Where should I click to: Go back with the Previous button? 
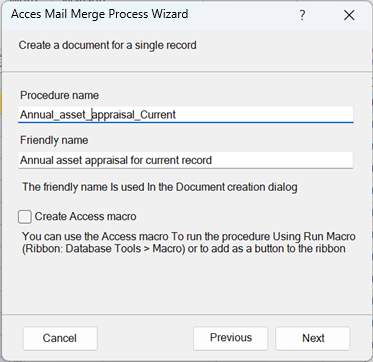[231, 338]
